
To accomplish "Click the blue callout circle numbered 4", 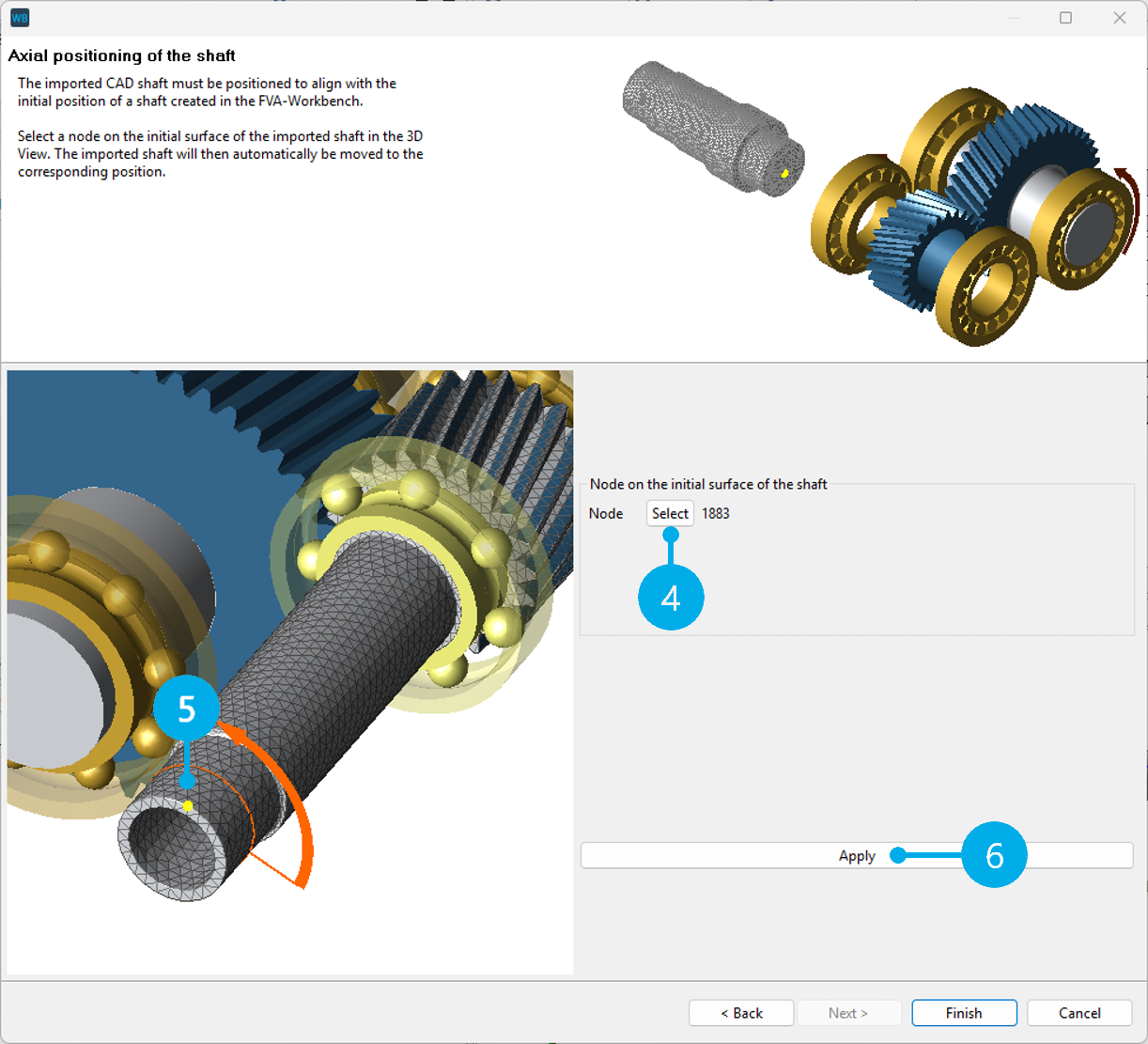I will click(x=671, y=597).
